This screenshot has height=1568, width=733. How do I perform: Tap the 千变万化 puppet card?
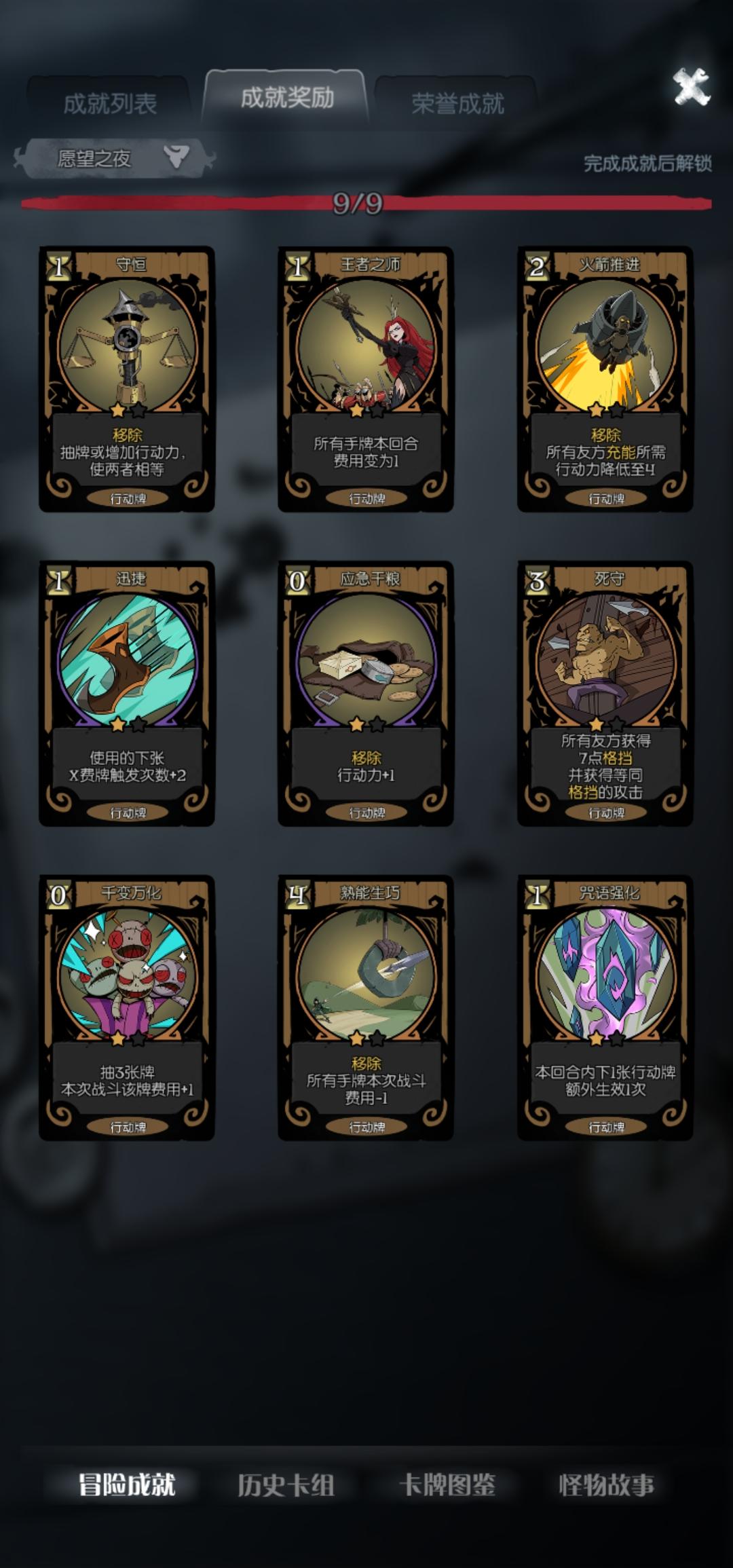pyautogui.click(x=127, y=1007)
